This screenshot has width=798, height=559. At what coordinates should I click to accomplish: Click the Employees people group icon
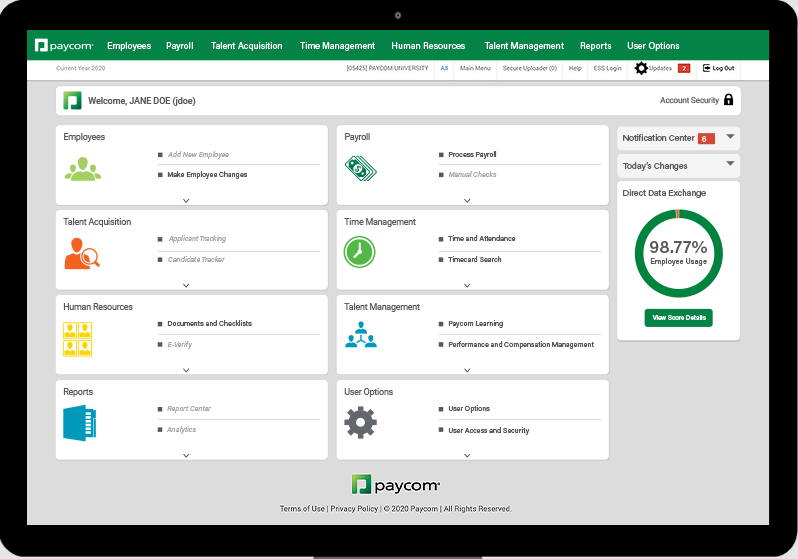pos(83,169)
